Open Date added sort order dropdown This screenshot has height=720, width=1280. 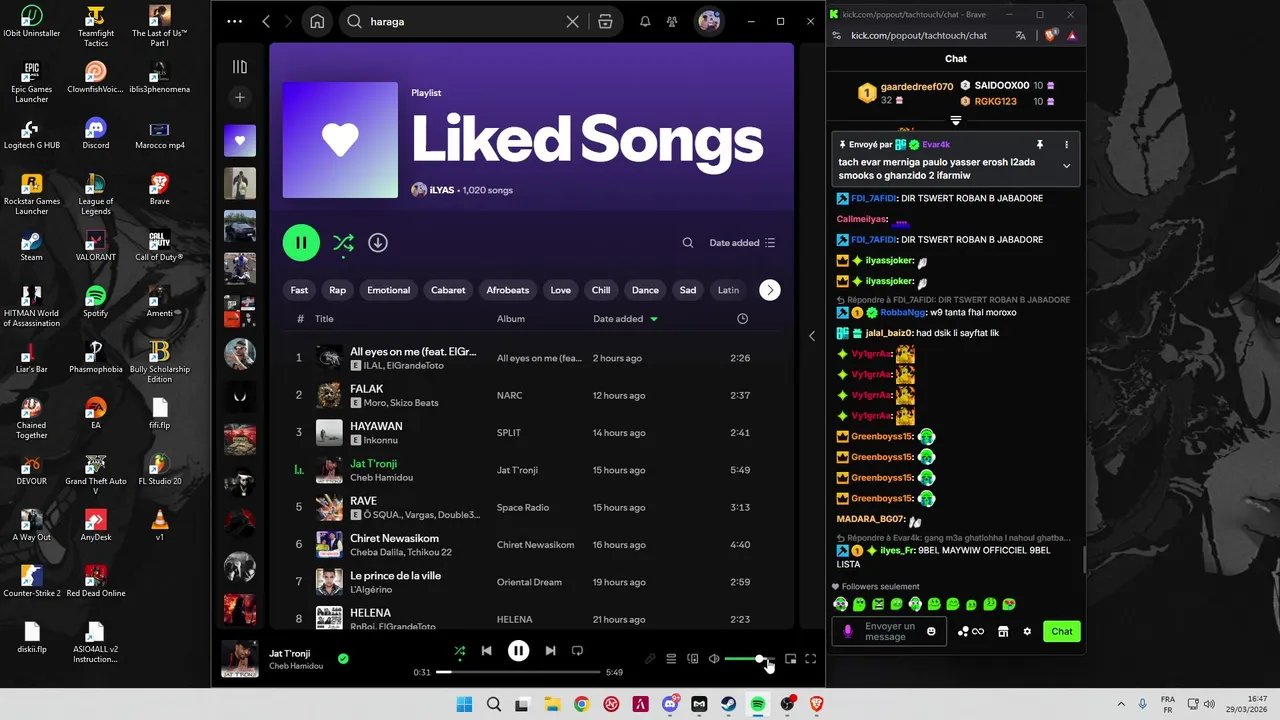[742, 243]
